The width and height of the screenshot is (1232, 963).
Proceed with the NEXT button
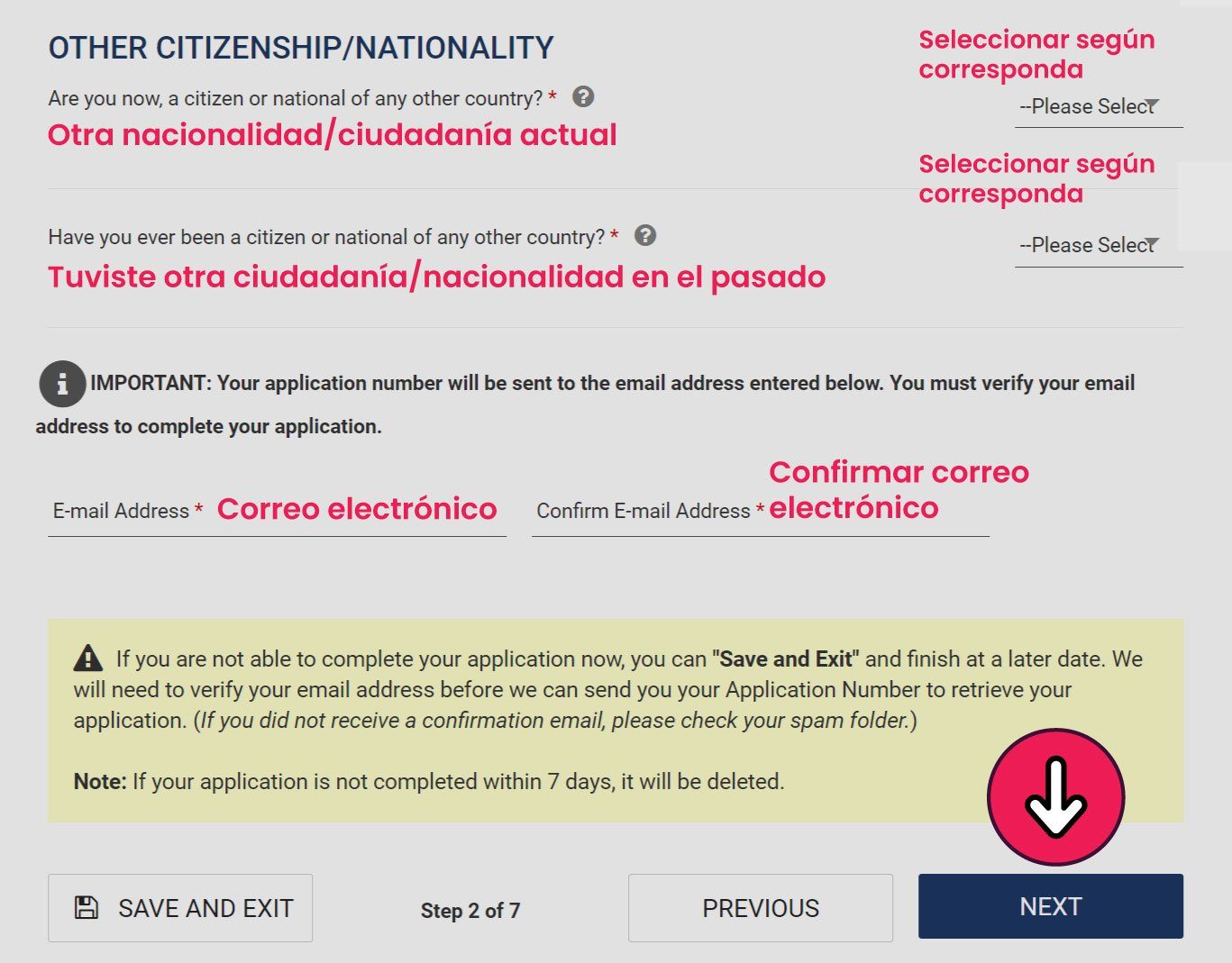tap(1050, 906)
